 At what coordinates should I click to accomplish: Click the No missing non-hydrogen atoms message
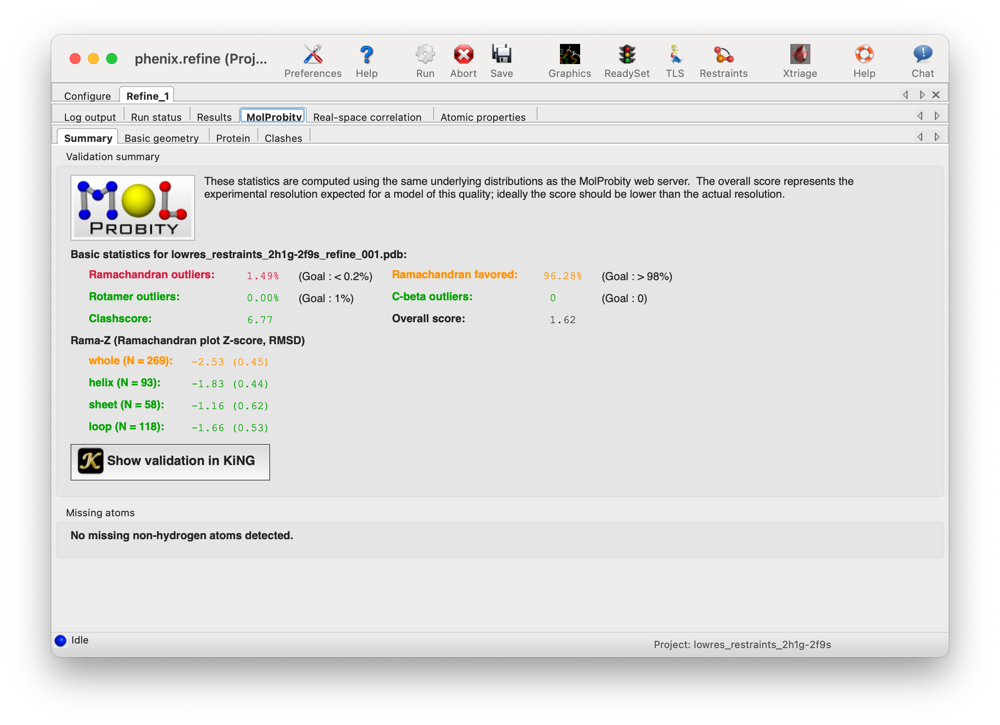(182, 536)
